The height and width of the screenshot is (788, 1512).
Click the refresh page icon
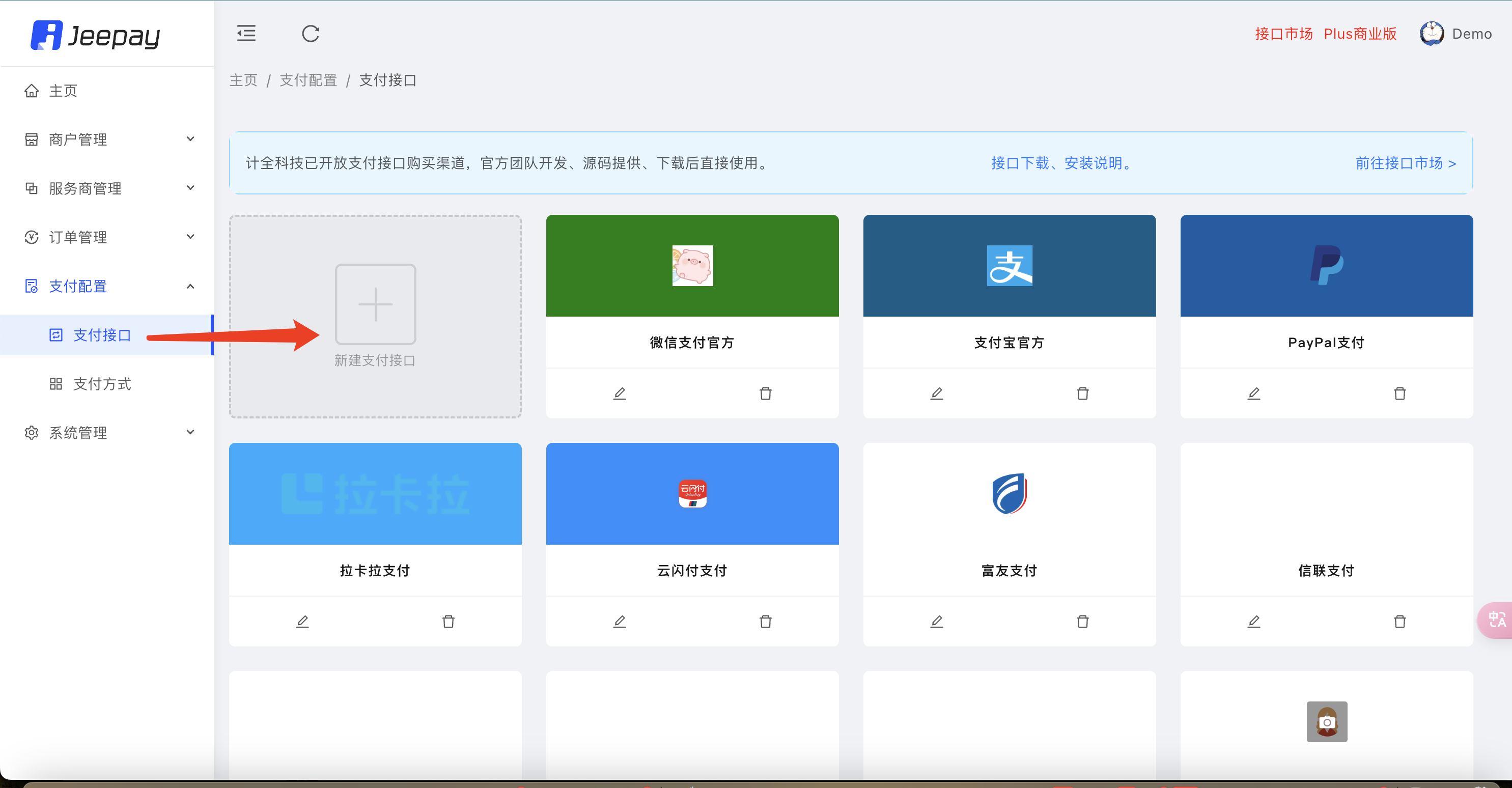tap(311, 34)
